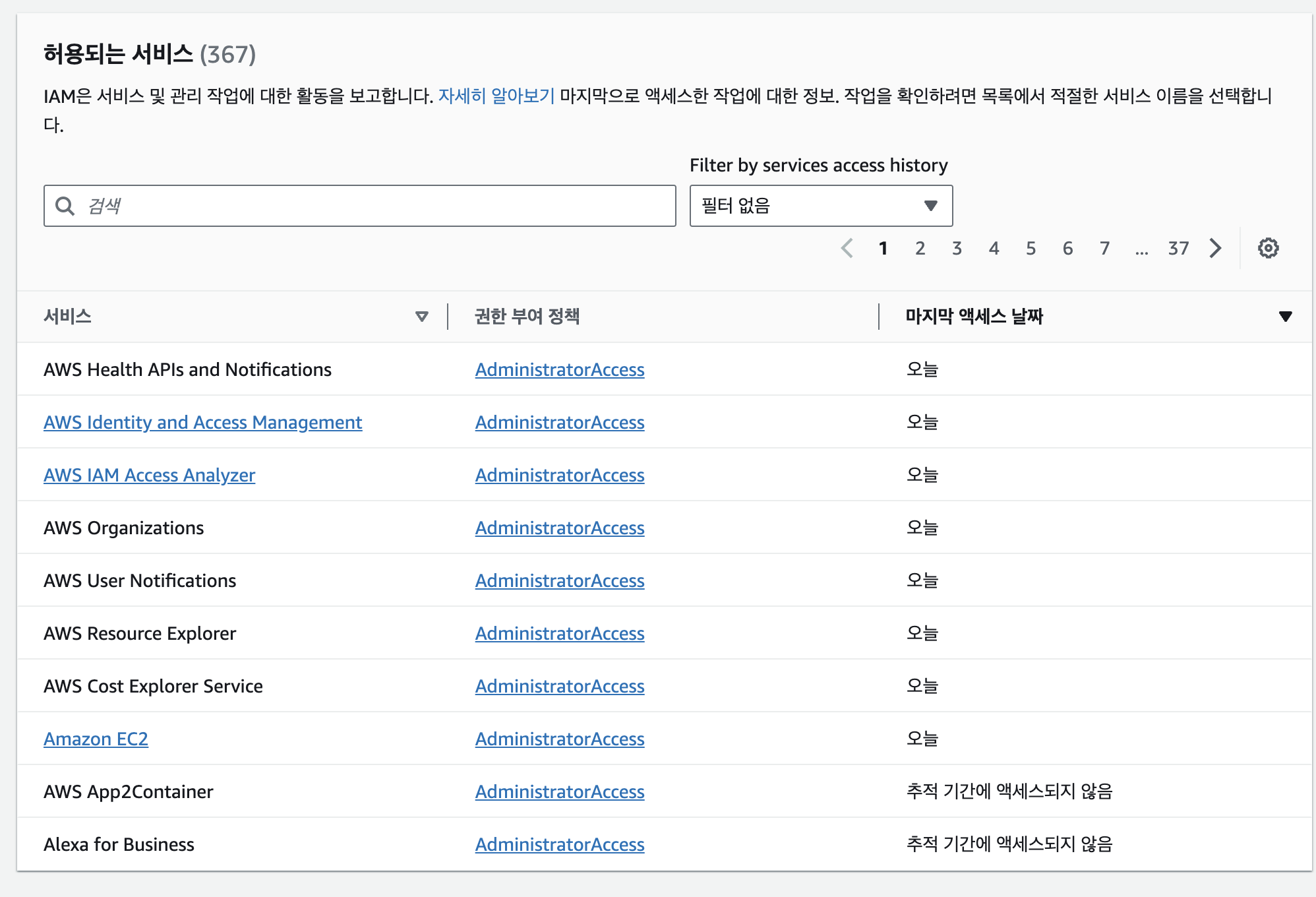Open the 필터 없음 filter dropdown
The height and width of the screenshot is (897, 1316).
(820, 206)
